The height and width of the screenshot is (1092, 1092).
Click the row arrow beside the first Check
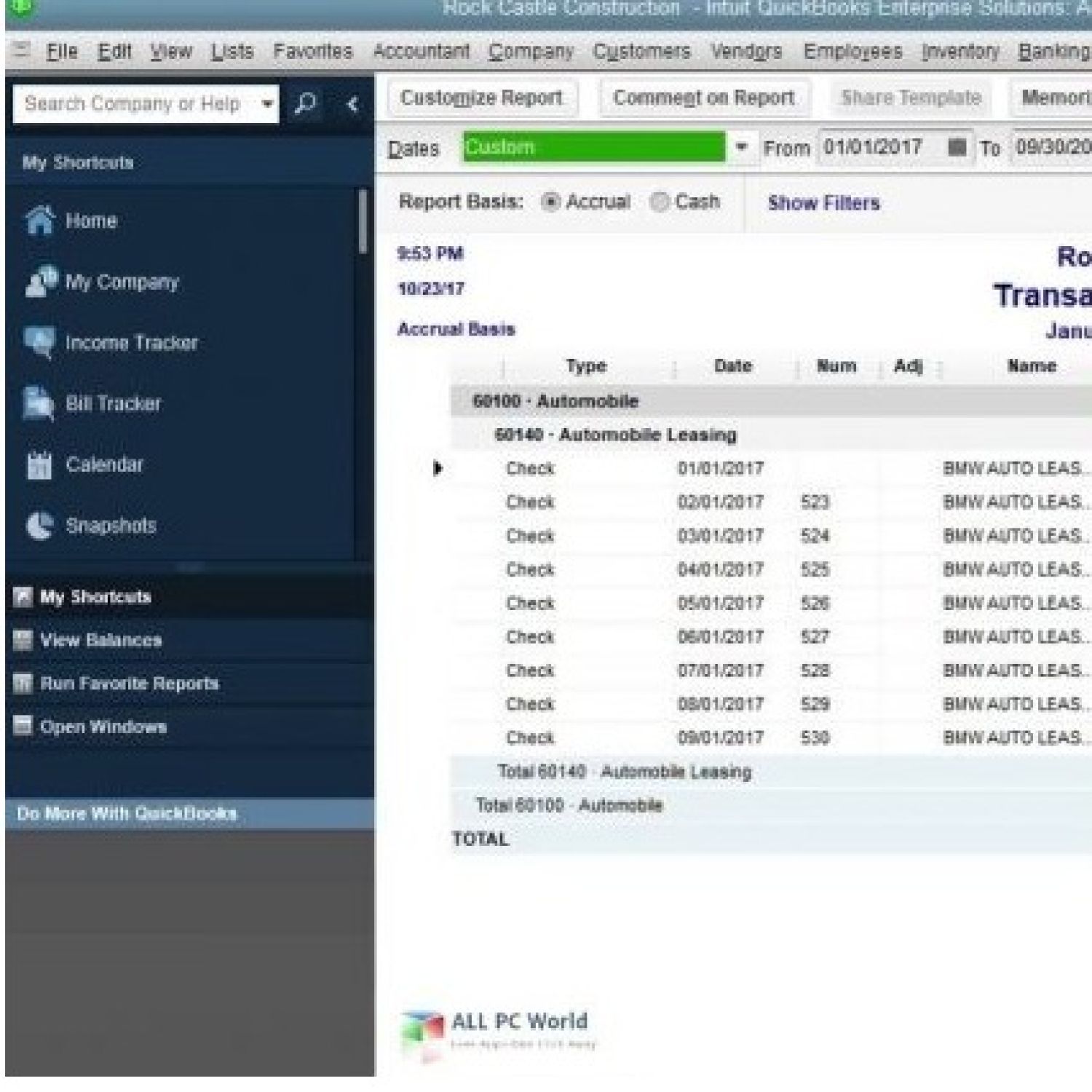(x=438, y=468)
